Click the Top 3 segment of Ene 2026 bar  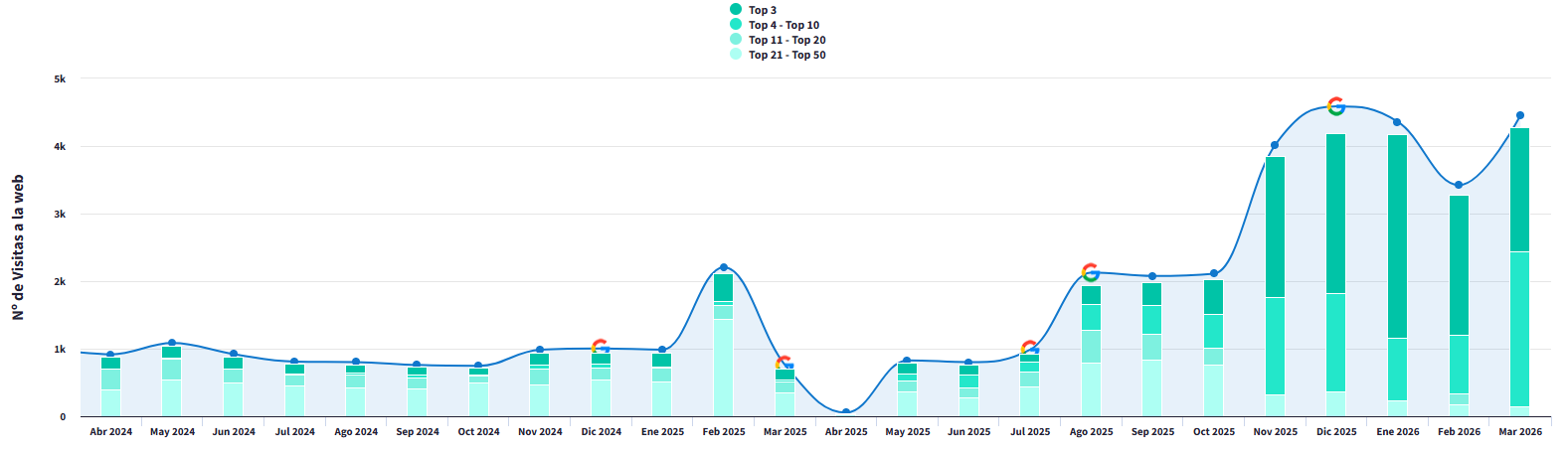click(1397, 236)
